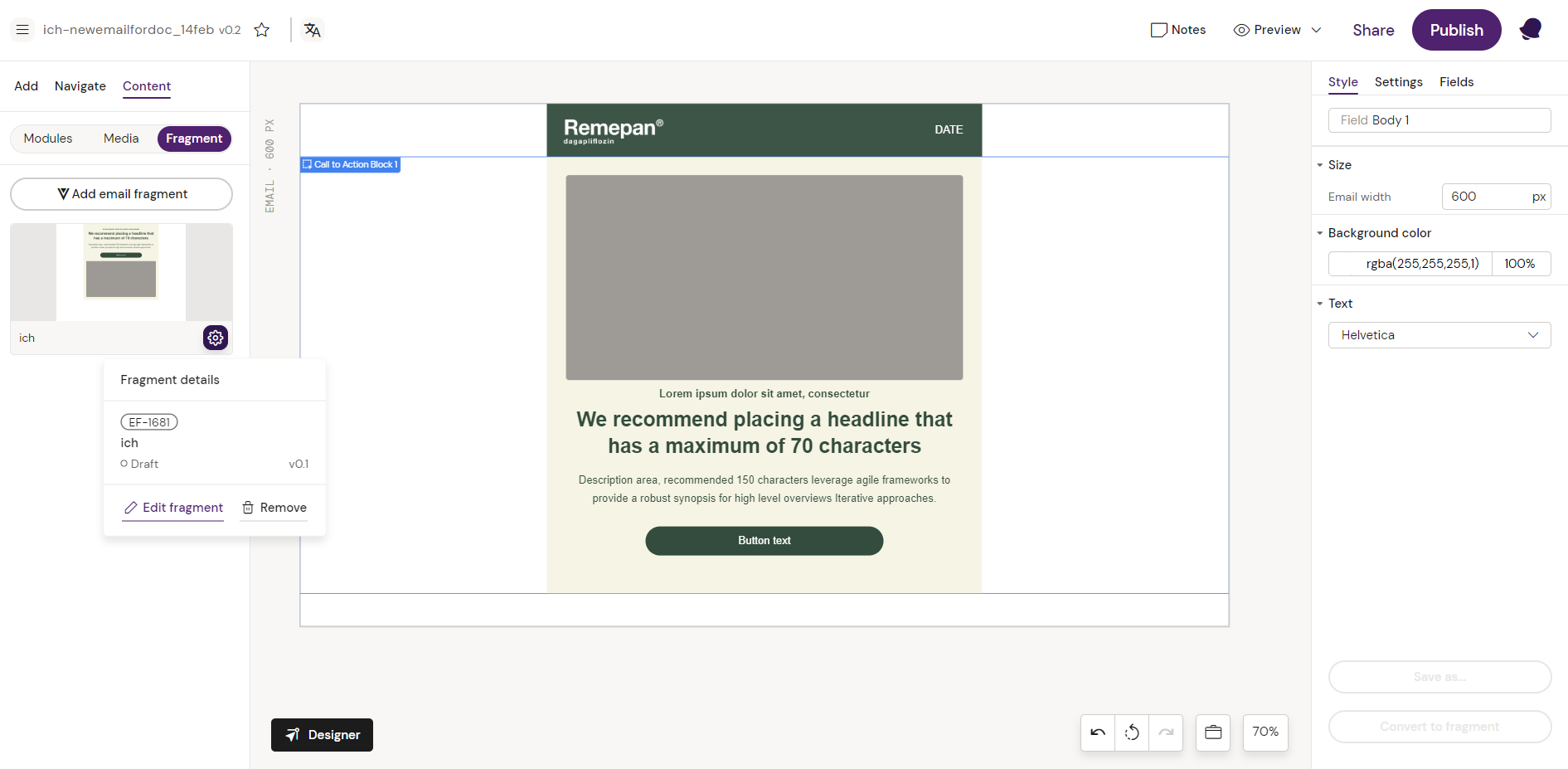Click the Save as... button
1568x769 pixels.
1439,677
